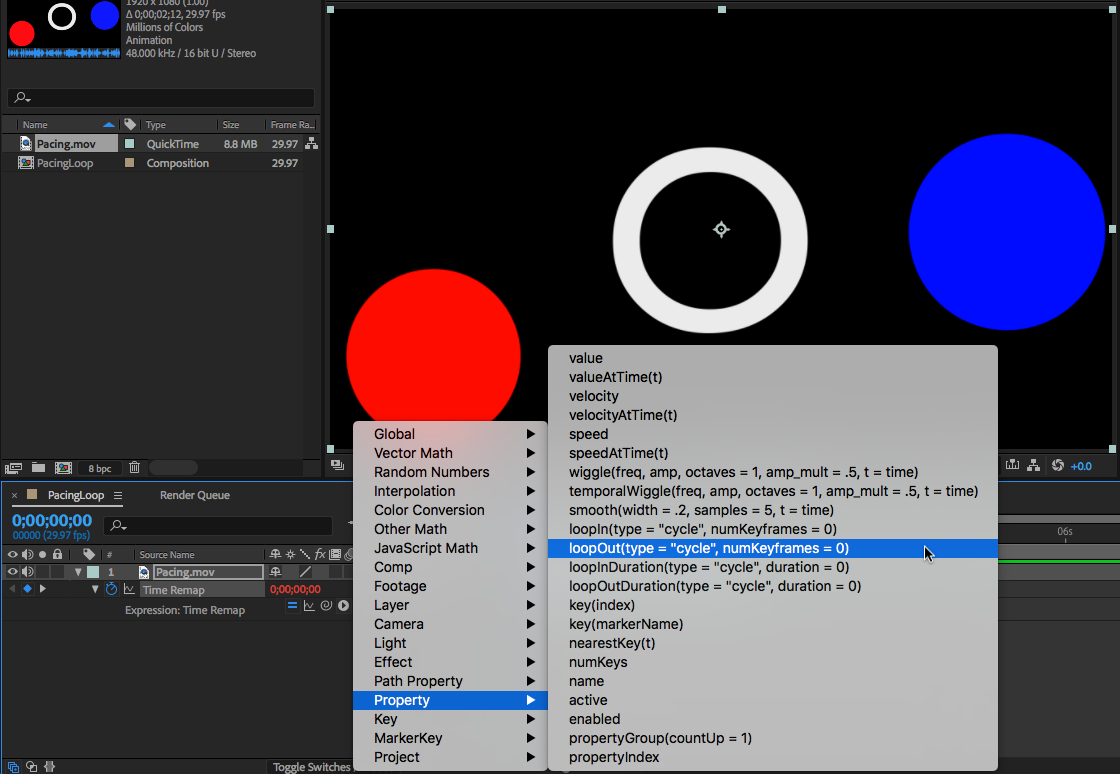
Task: Click the Time Remap stopwatch icon
Action: coord(112,590)
